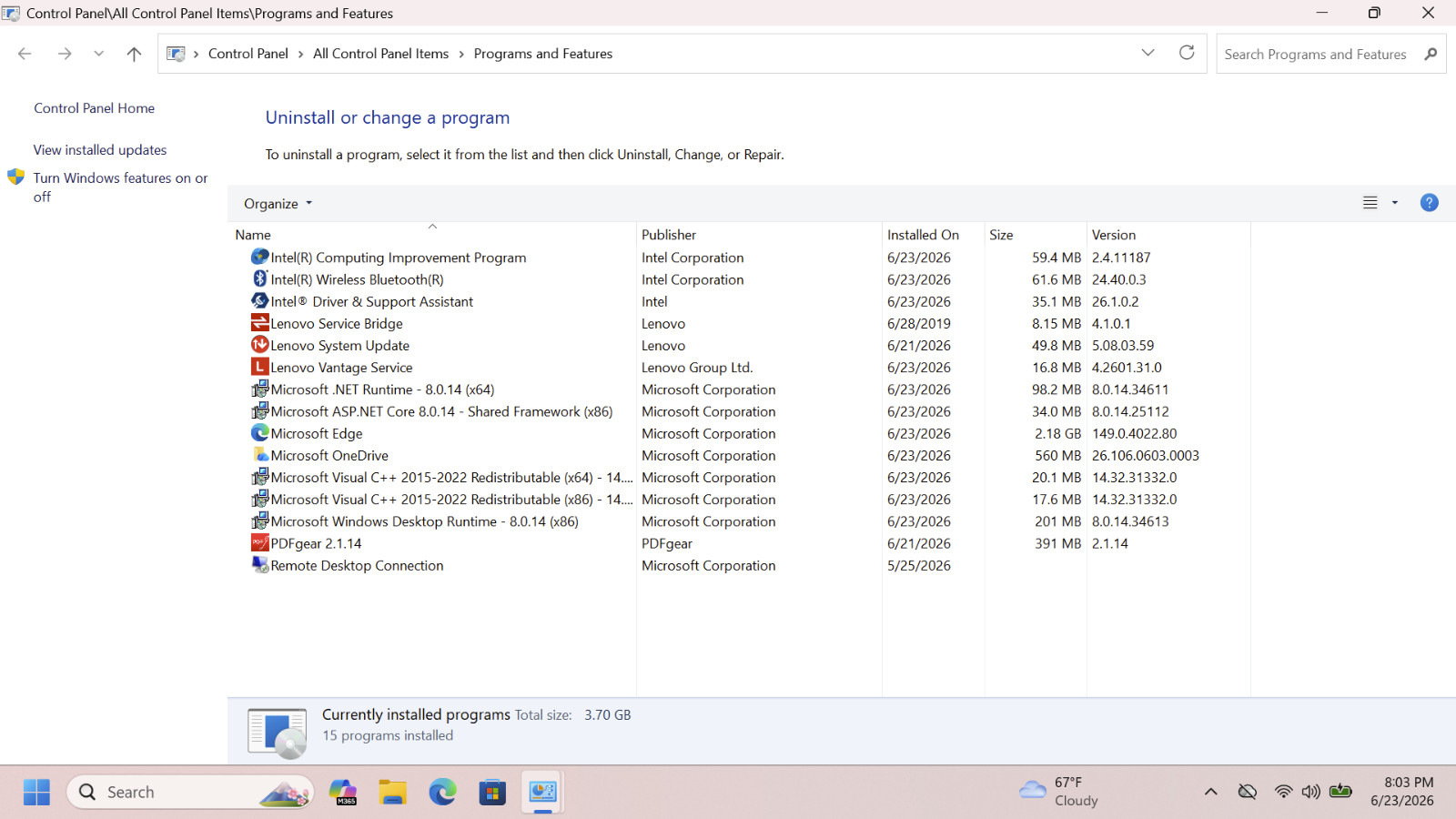Expand the address bar history dropdown
This screenshot has width=1456, height=819.
pyautogui.click(x=1148, y=53)
